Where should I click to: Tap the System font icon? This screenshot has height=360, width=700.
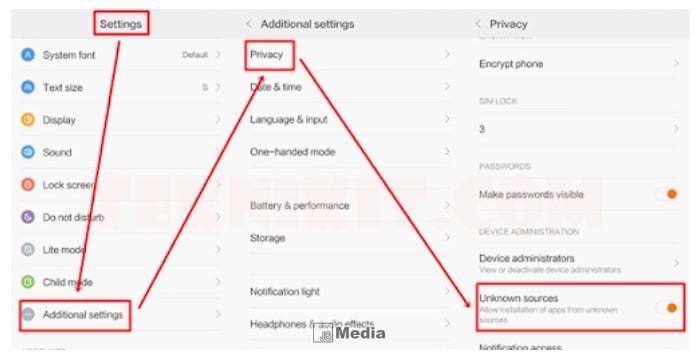click(28, 55)
